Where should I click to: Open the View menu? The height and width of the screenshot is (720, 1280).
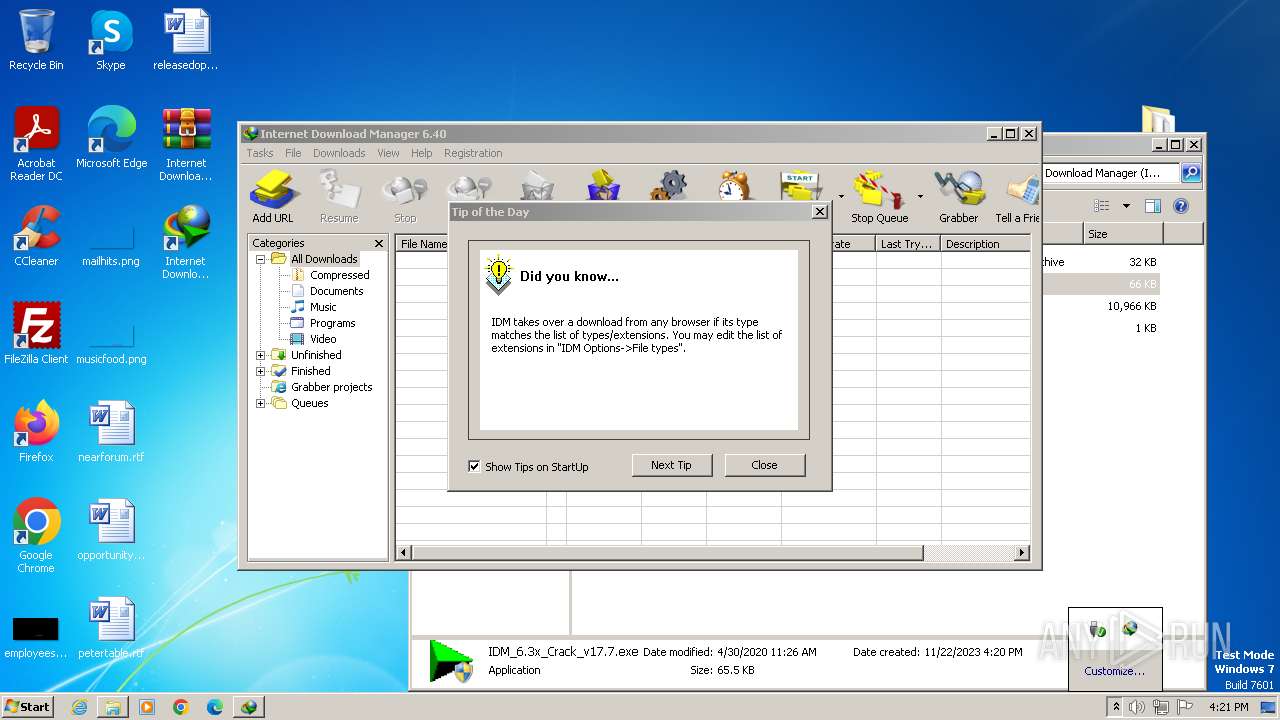click(388, 153)
